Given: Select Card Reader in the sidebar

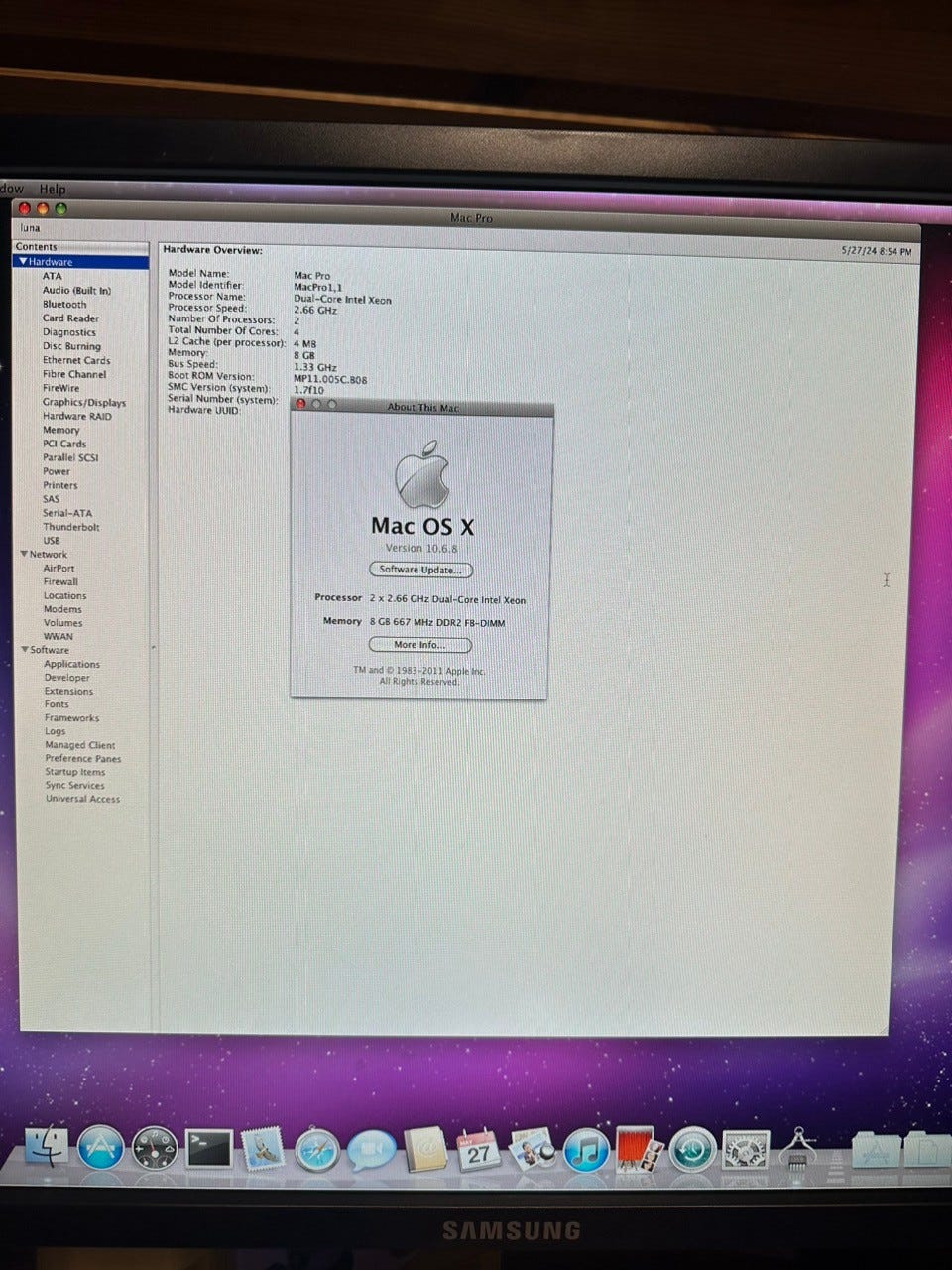Looking at the screenshot, I should pyautogui.click(x=70, y=318).
